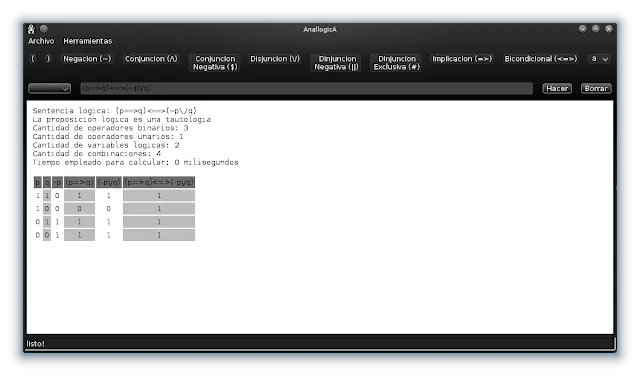Click 'La proposicion logica es una tautologia' line
The height and width of the screenshot is (376, 640).
pos(122,119)
